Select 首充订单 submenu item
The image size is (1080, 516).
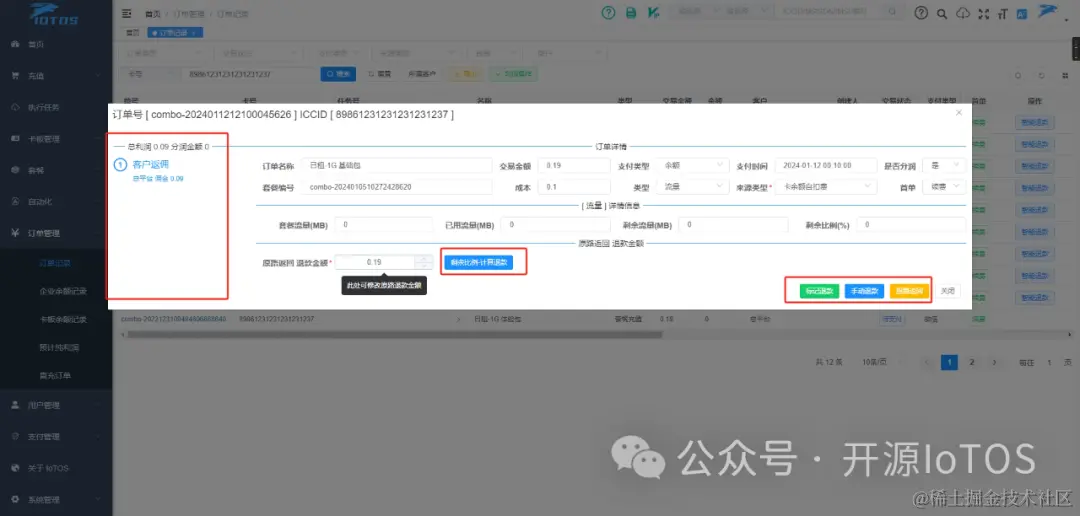pyautogui.click(x=56, y=376)
